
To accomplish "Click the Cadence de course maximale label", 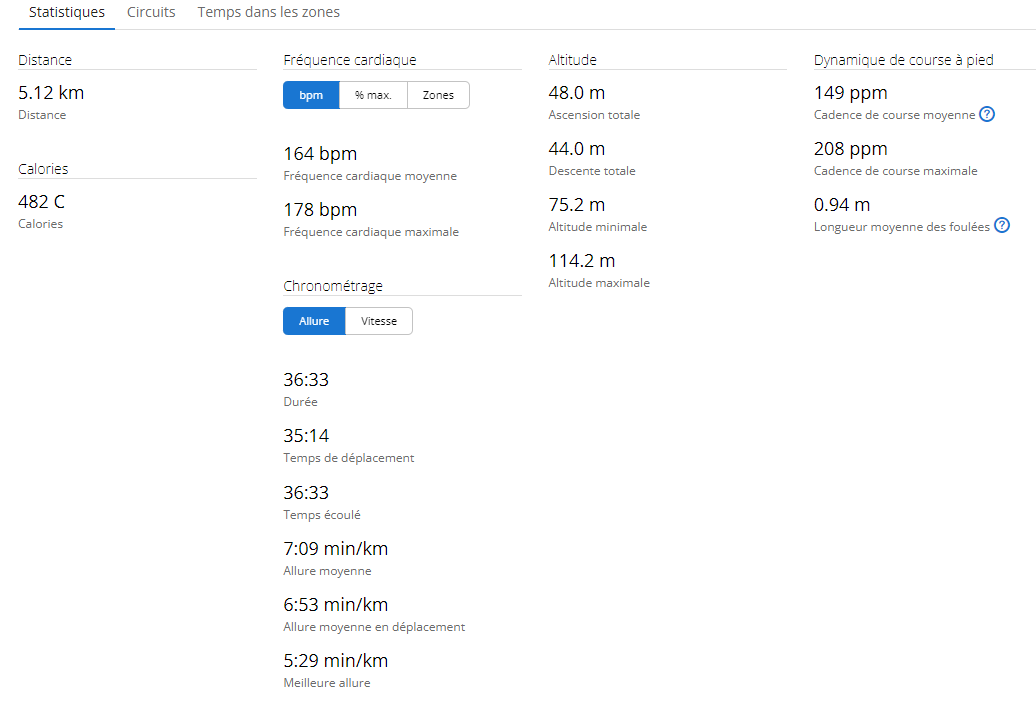I will tap(896, 171).
